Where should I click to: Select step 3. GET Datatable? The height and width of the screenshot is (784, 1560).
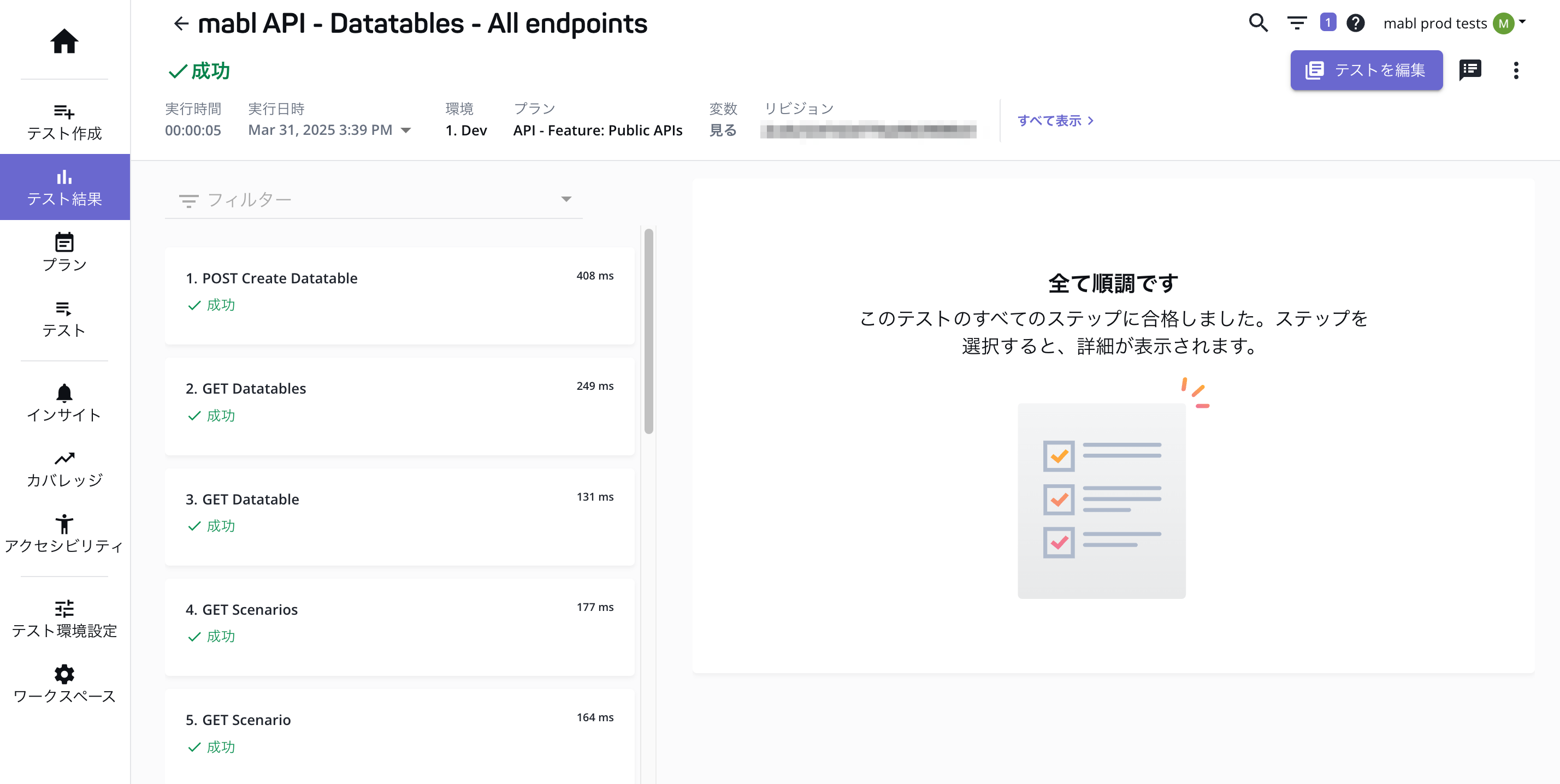pos(399,517)
